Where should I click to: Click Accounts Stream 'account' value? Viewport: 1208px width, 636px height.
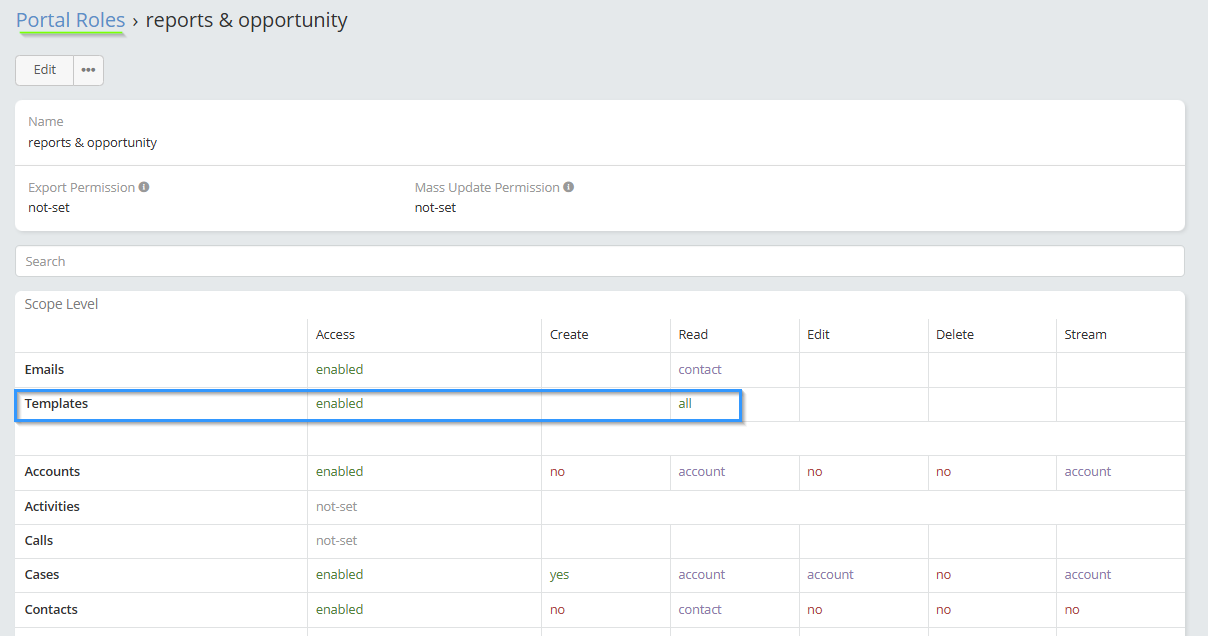(x=1088, y=472)
